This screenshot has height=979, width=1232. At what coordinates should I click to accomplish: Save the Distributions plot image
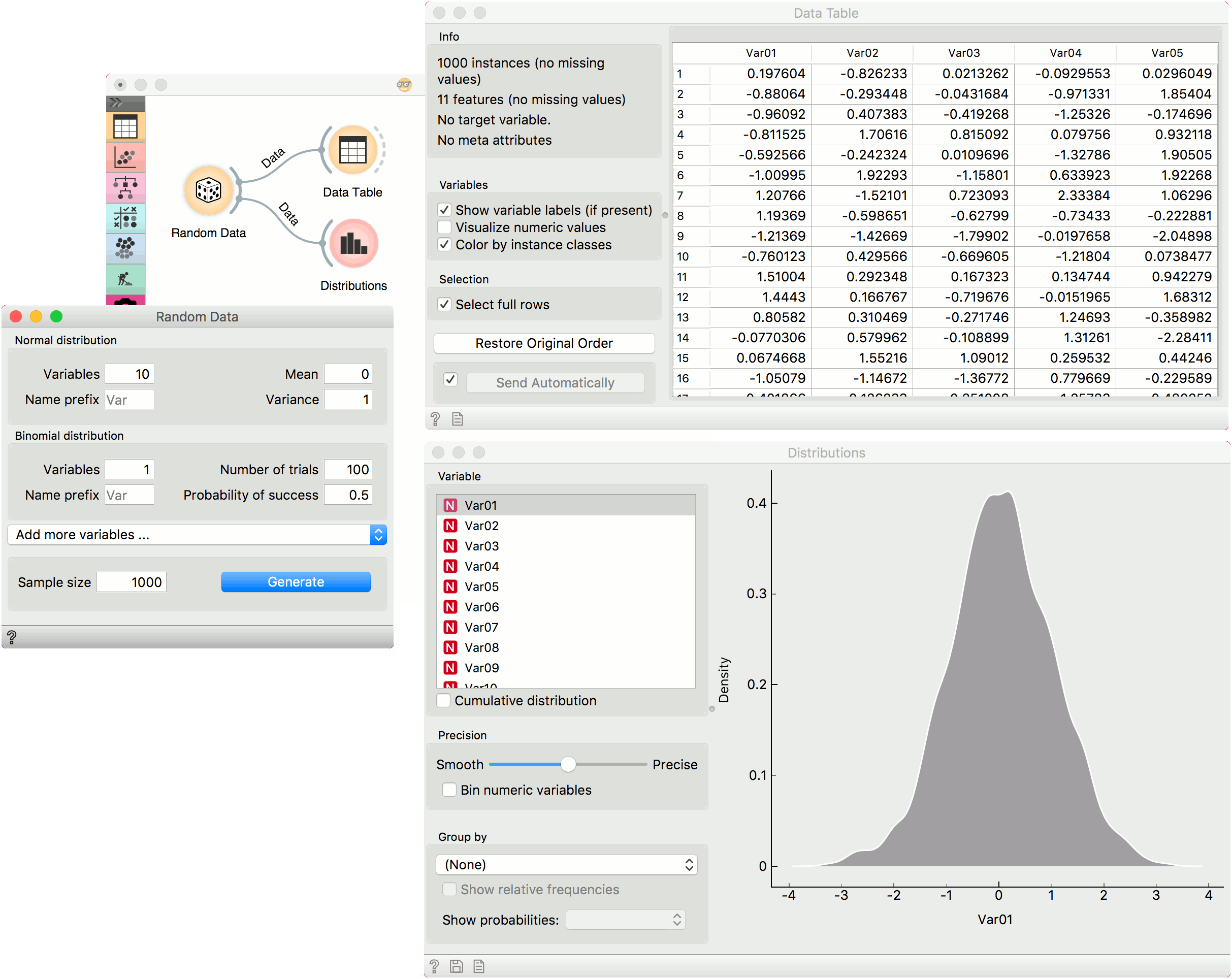(x=456, y=966)
